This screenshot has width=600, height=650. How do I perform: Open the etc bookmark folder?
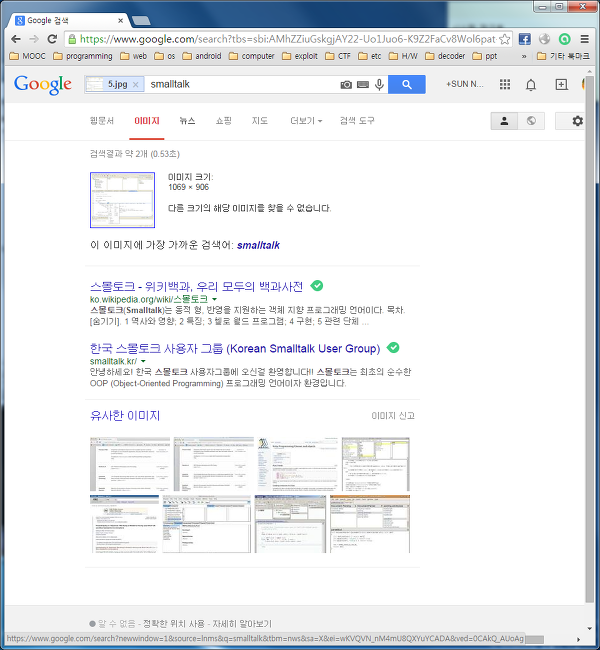tap(370, 56)
